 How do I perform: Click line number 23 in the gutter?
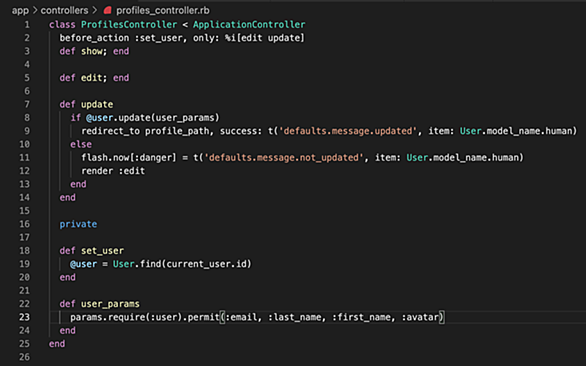(x=24, y=317)
